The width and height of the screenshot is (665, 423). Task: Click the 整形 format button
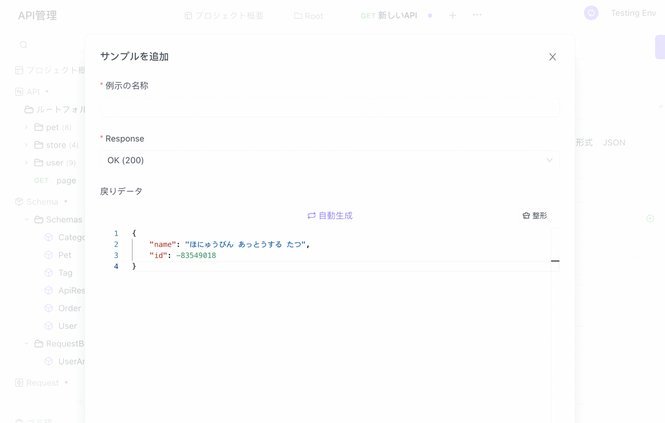coord(534,216)
